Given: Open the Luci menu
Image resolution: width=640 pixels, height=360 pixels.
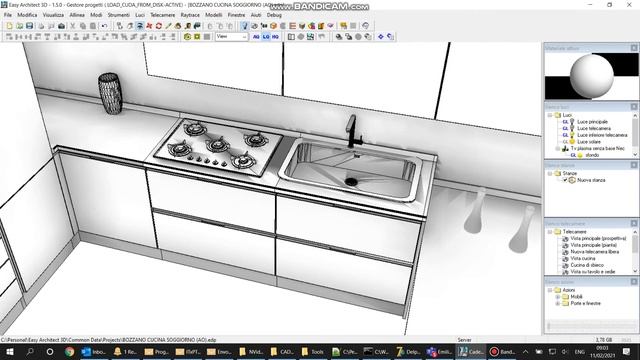Looking at the screenshot, I should tap(140, 15).
